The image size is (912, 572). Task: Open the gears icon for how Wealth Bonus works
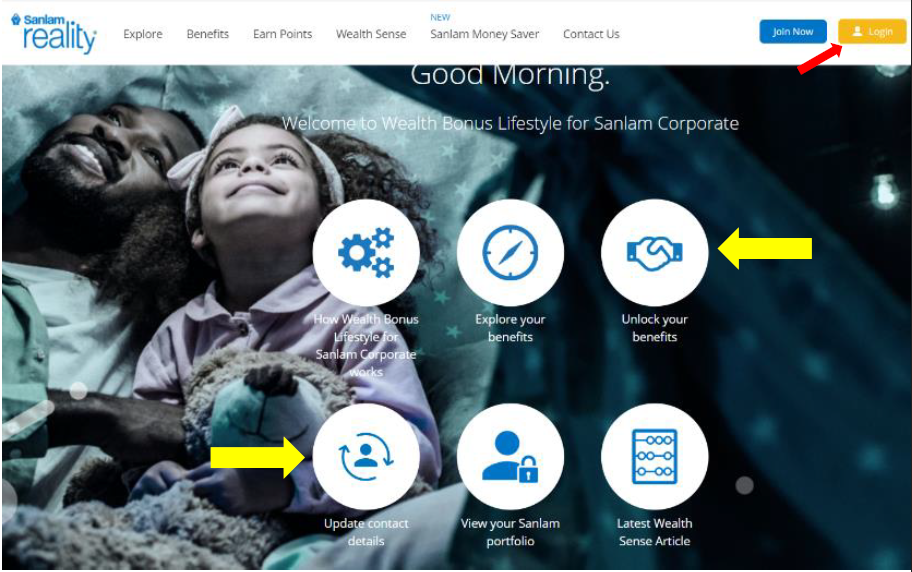tap(366, 253)
